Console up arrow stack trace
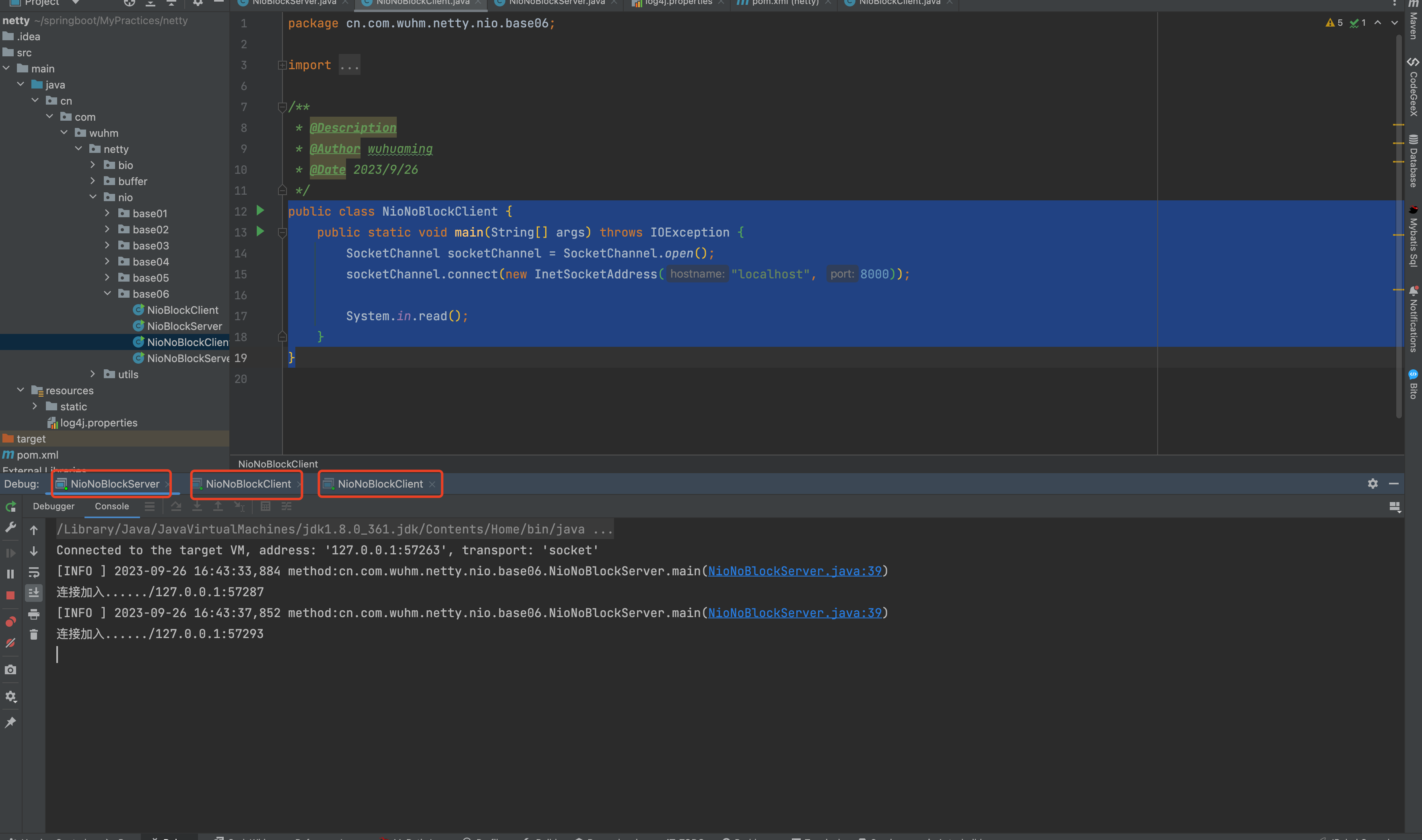Screen dimensions: 1422x840 click(x=34, y=530)
